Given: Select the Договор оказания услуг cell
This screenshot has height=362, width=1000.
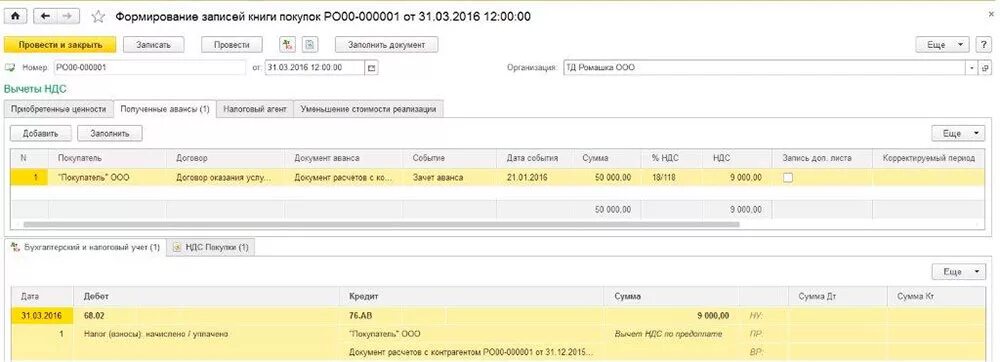Looking at the screenshot, I should coord(225,178).
